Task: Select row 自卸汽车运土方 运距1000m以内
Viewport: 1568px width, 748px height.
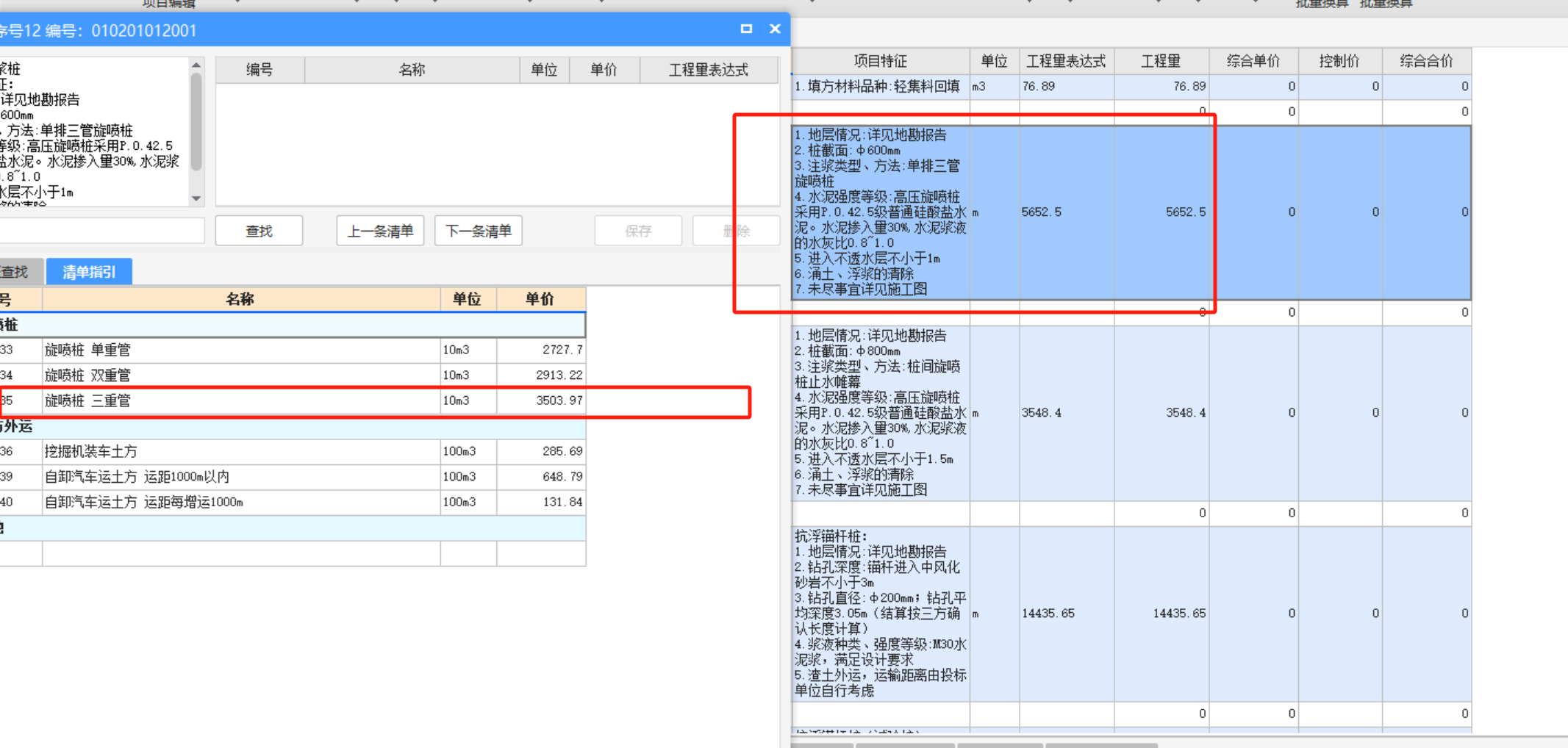Action: tap(293, 477)
